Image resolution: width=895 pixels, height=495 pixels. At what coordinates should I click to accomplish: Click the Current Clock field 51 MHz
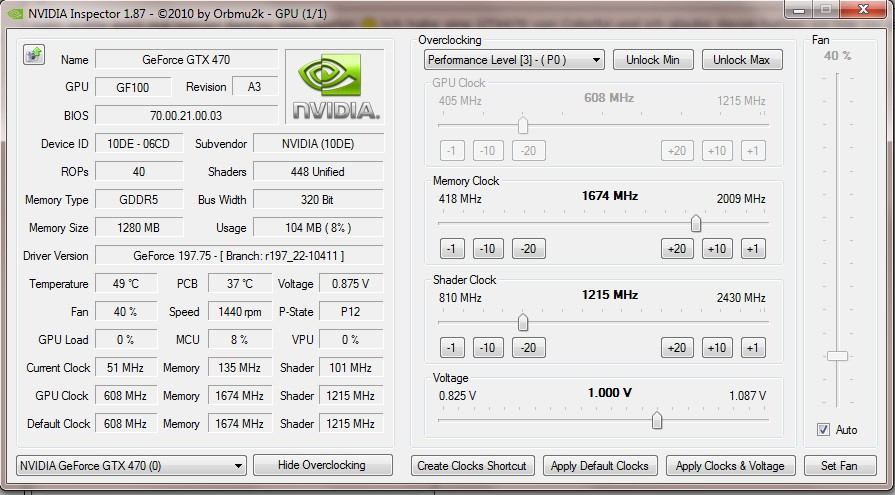tap(126, 368)
